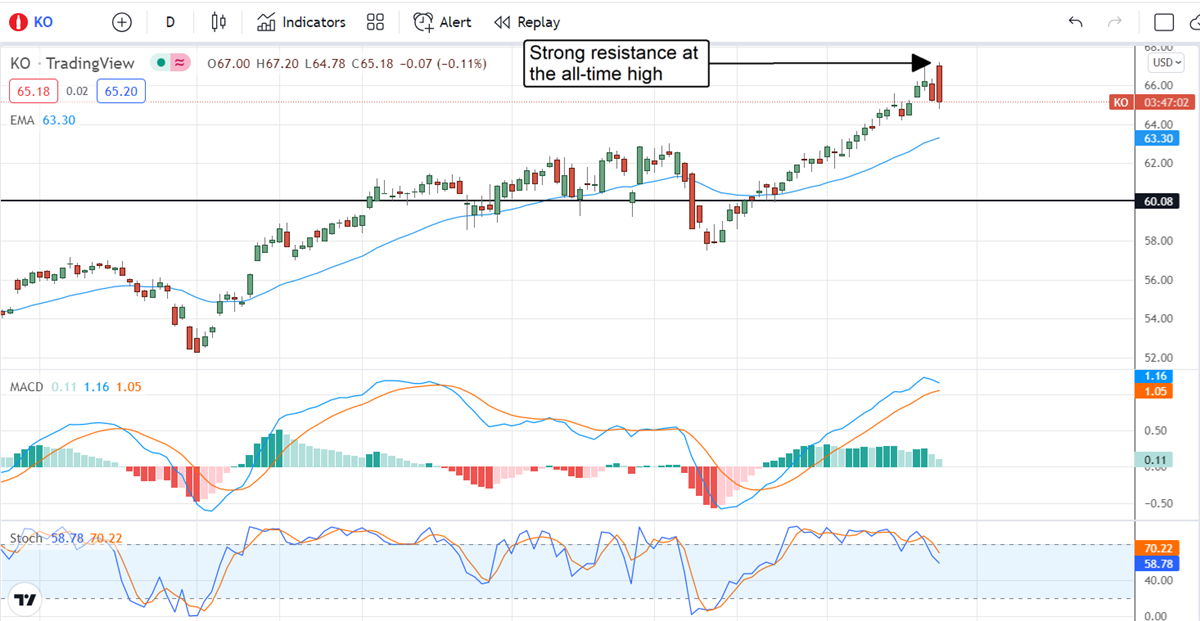Open the KO symbol search
The height and width of the screenshot is (621, 1200).
(x=43, y=22)
